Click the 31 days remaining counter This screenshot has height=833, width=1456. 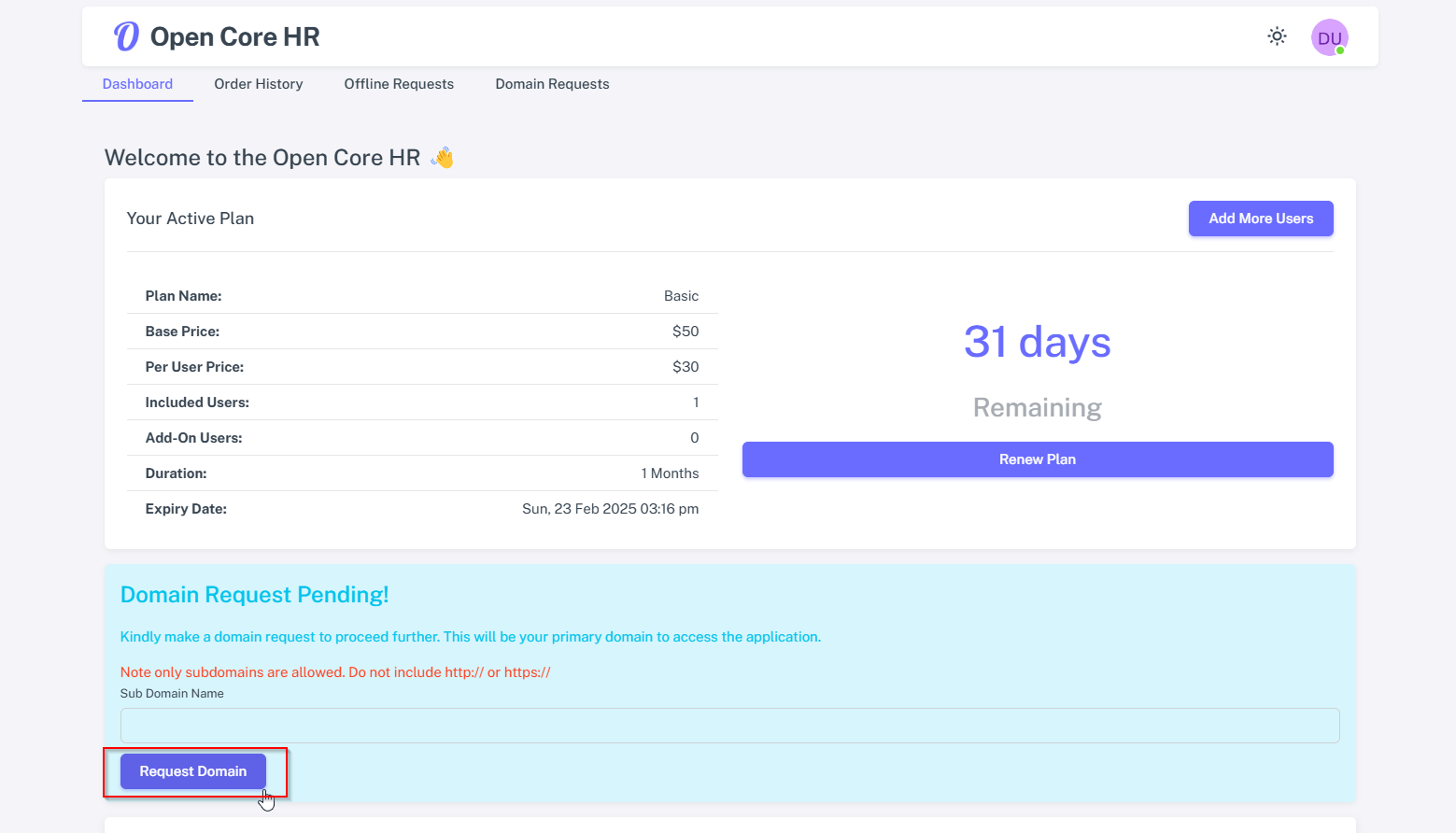click(x=1037, y=342)
